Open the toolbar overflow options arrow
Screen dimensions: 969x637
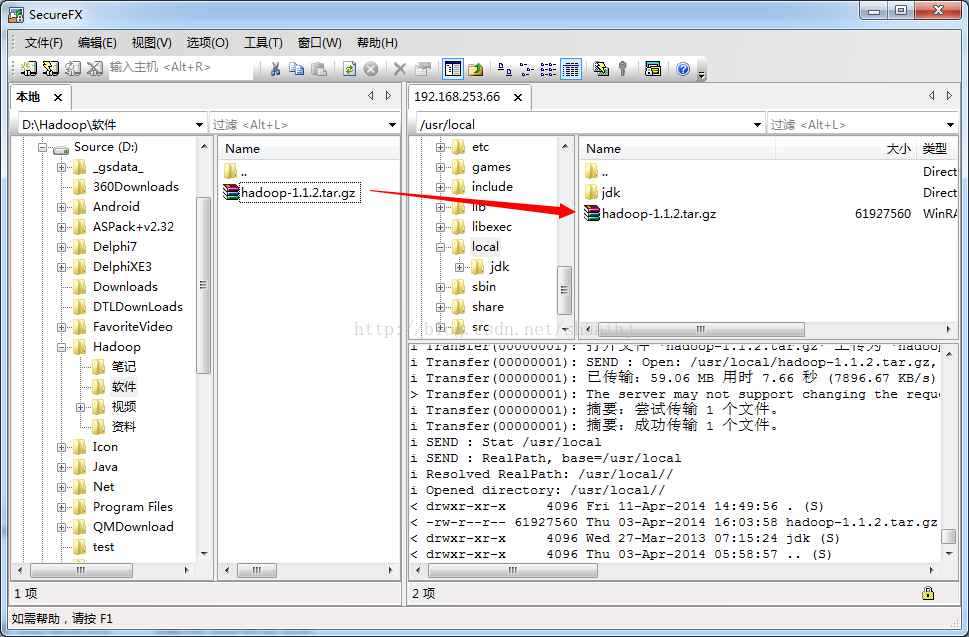click(701, 75)
